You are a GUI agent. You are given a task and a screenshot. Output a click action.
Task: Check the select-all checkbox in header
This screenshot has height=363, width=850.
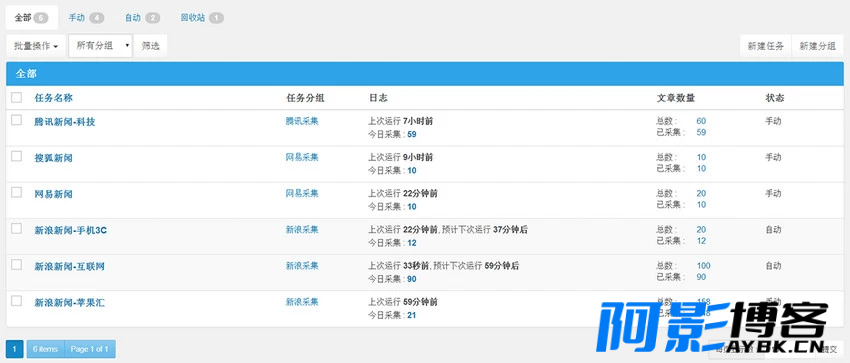(17, 98)
